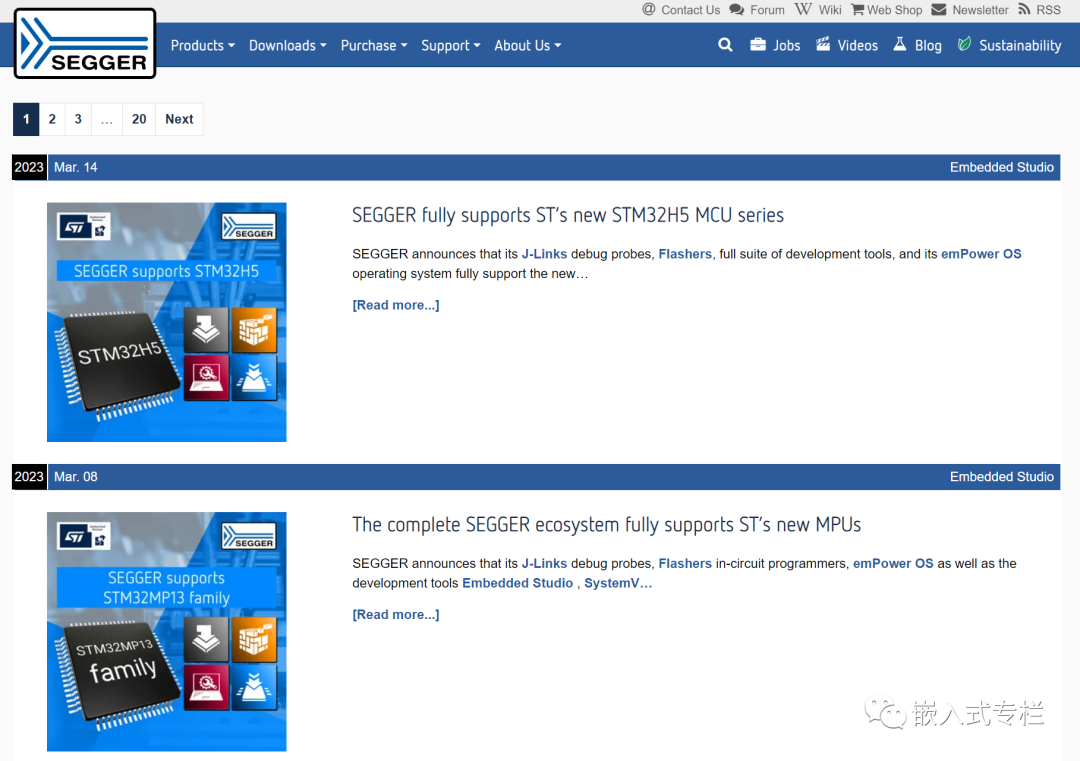Screen dimensions: 1080x761
Task: Click the SystemV… link in article text
Action: tap(618, 583)
